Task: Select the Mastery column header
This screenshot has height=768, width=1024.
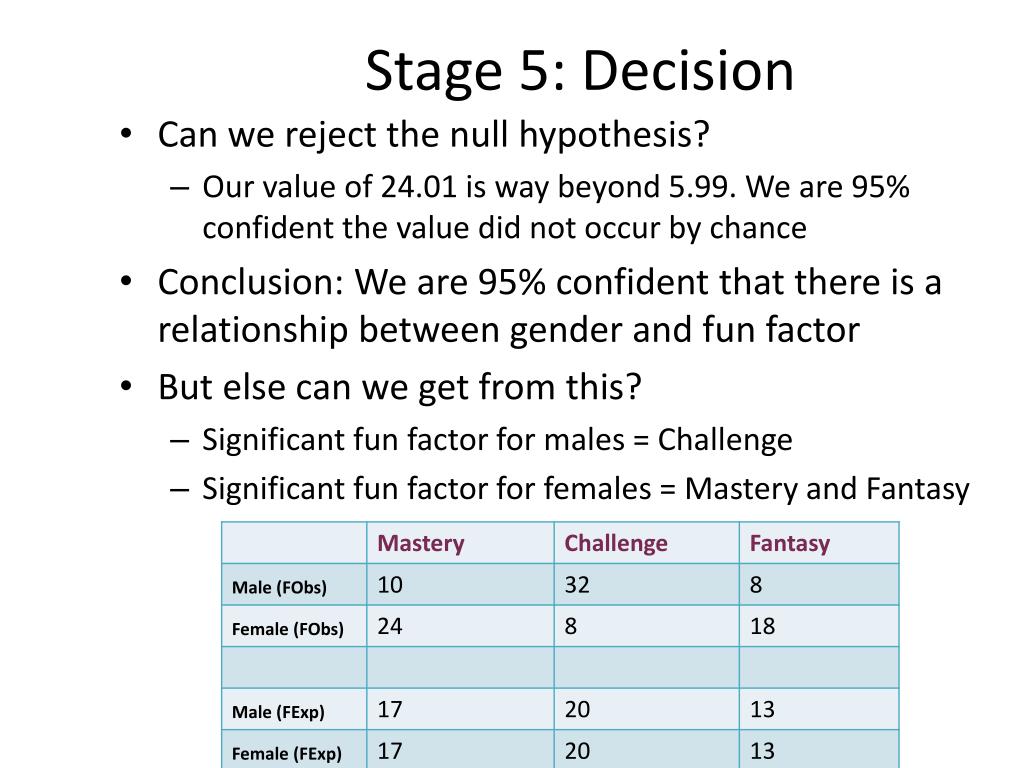Action: coord(421,543)
